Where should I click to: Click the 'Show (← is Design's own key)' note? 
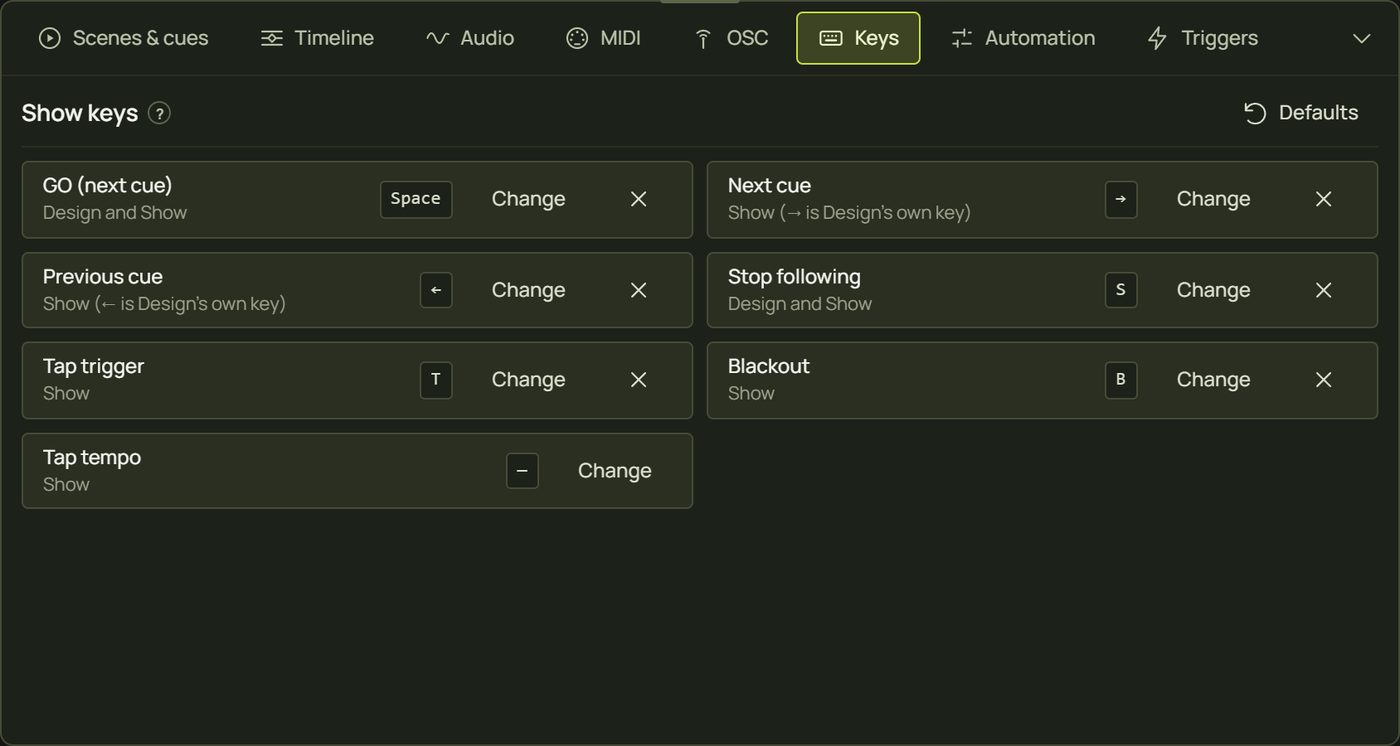point(164,304)
